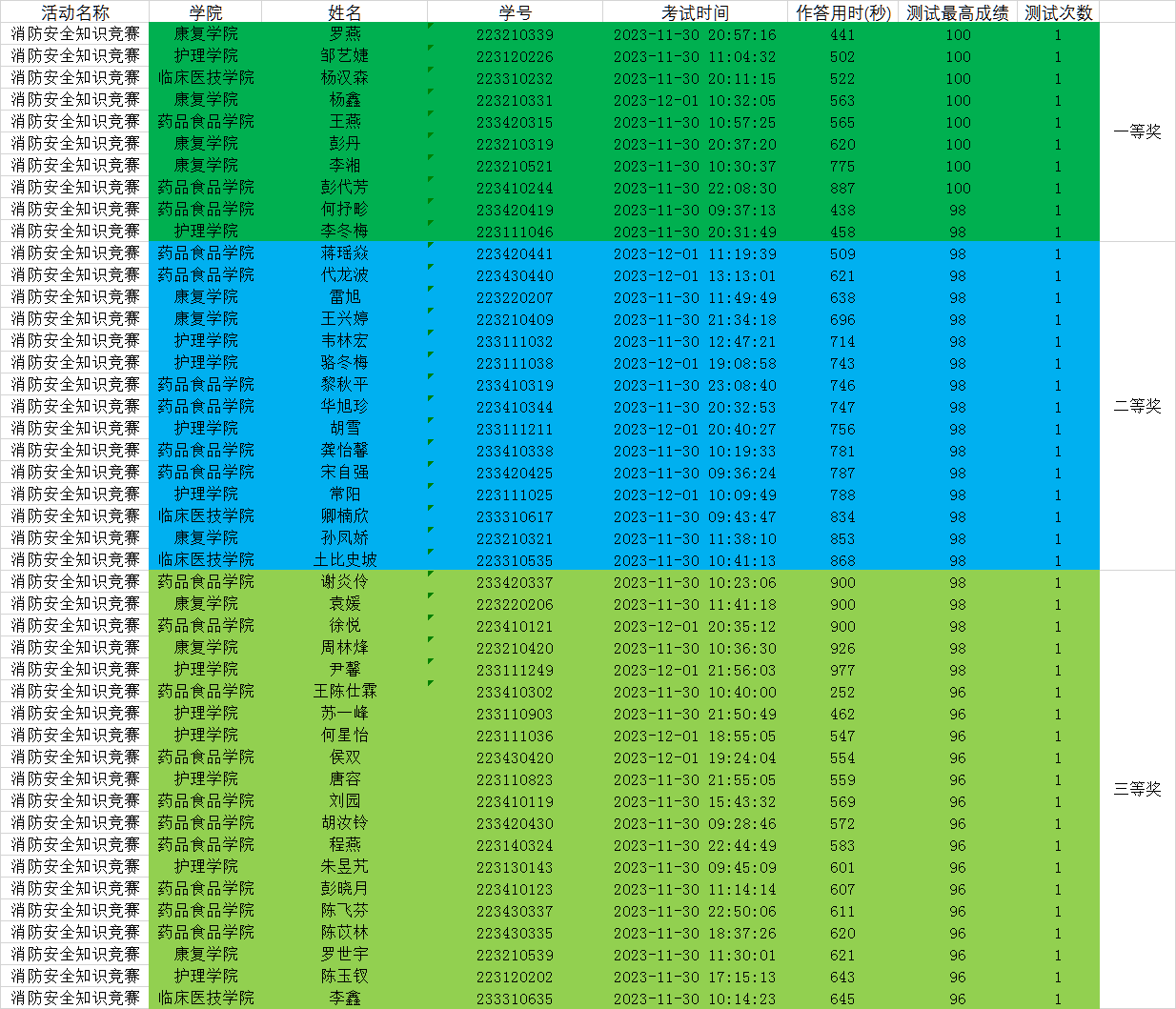Image resolution: width=1176 pixels, height=1009 pixels.
Task: Select the name cell 杨鑫
Action: [344, 100]
